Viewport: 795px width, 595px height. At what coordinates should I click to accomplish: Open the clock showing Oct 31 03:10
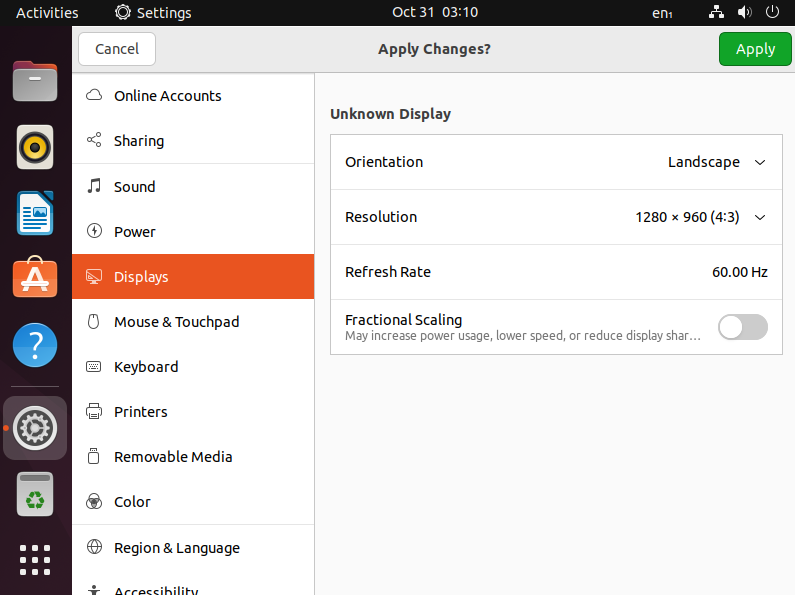(x=435, y=12)
